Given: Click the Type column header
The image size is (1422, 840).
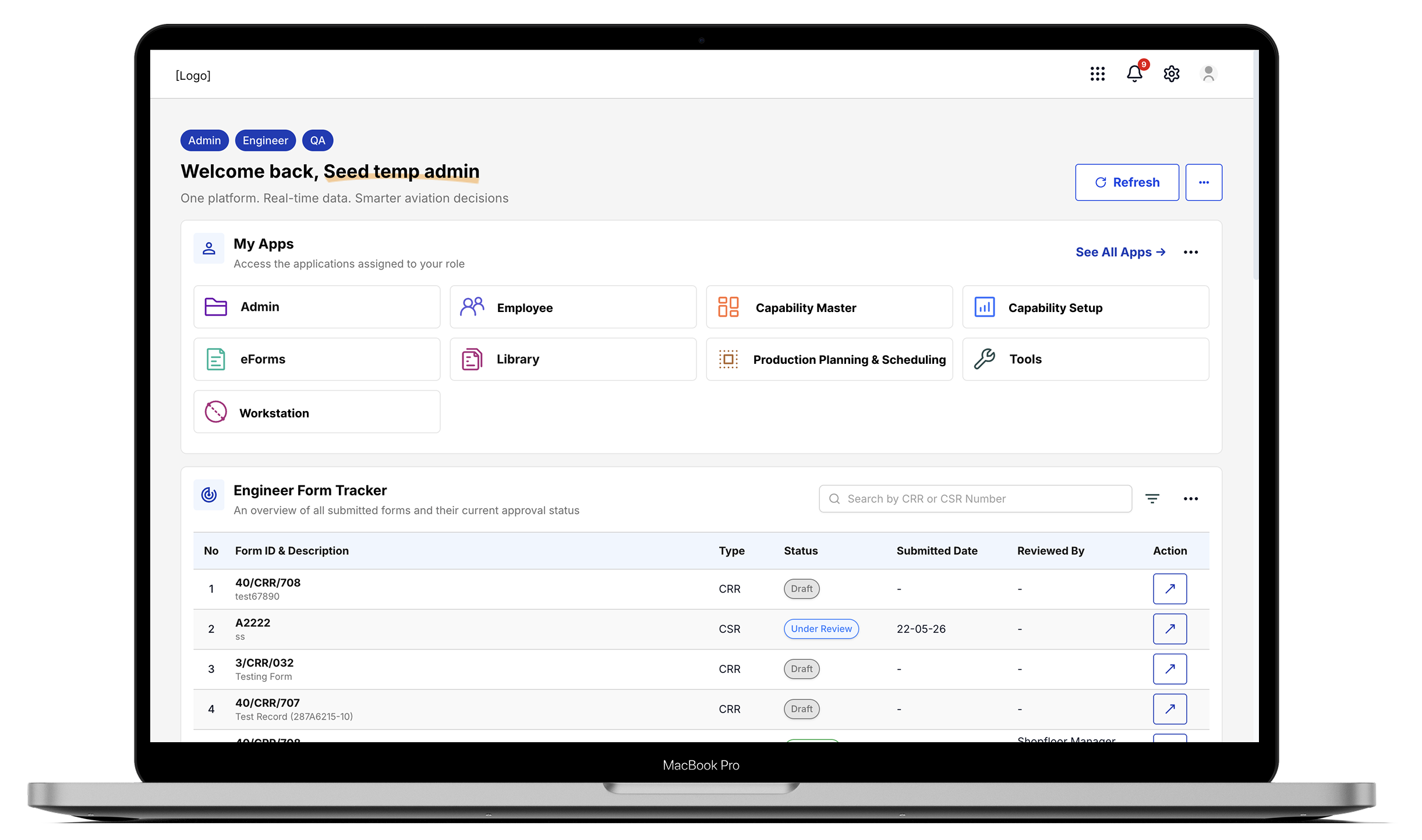Looking at the screenshot, I should [731, 551].
